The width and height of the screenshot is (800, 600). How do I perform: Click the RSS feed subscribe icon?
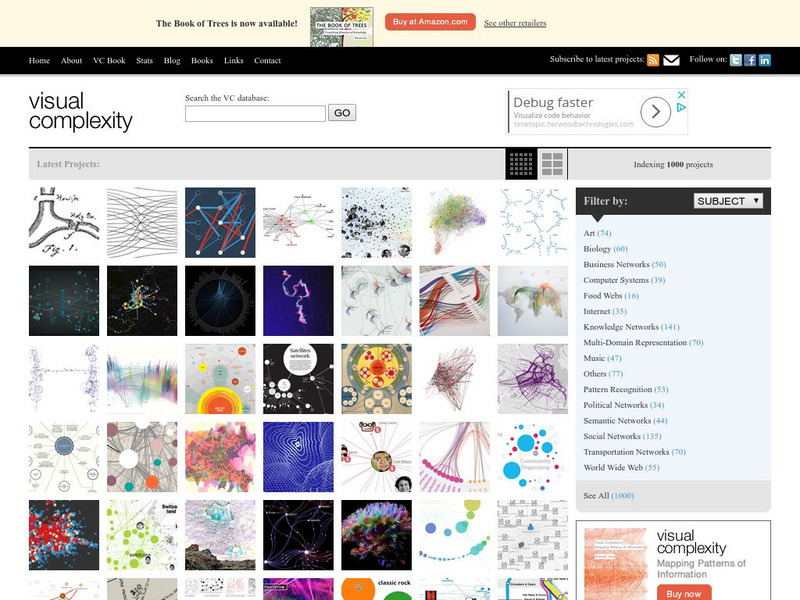pos(653,60)
